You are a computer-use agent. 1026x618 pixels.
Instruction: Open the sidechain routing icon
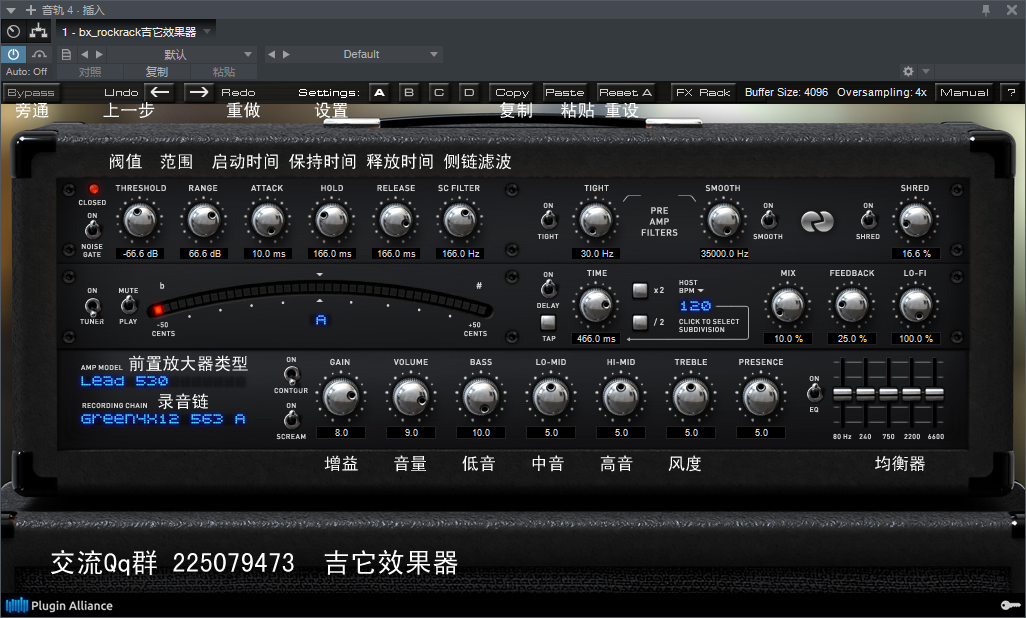point(39,31)
